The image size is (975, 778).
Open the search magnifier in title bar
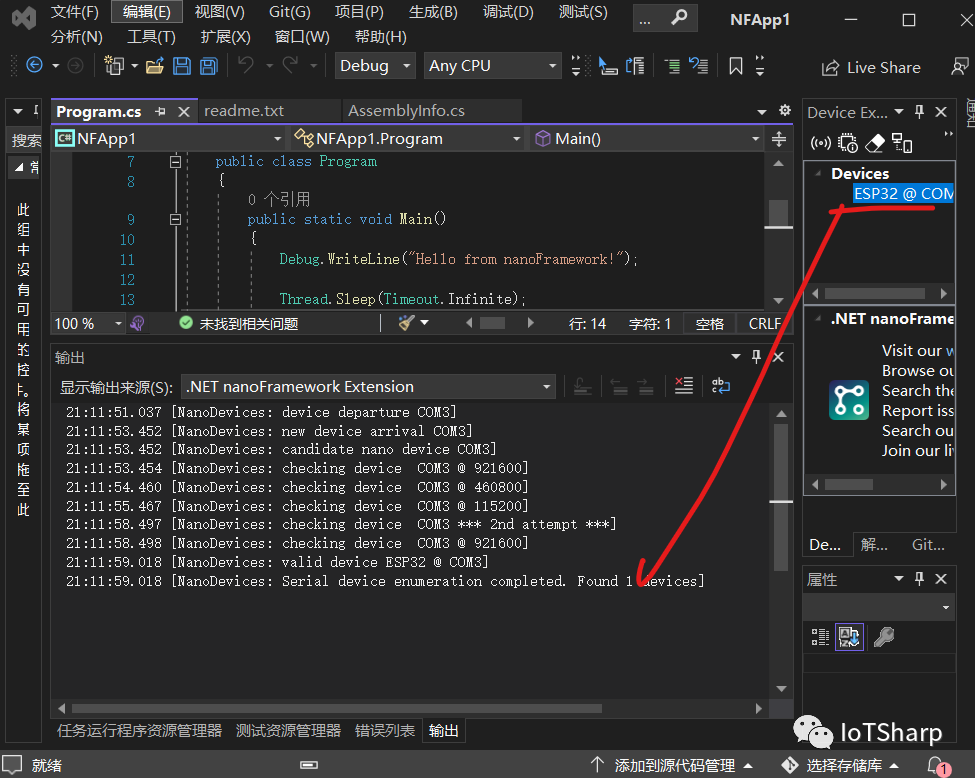tap(679, 17)
